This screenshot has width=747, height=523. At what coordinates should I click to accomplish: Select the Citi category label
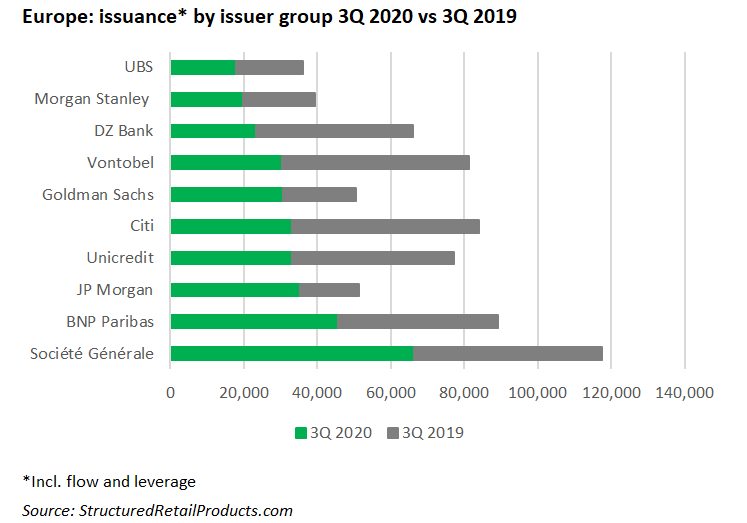141,226
